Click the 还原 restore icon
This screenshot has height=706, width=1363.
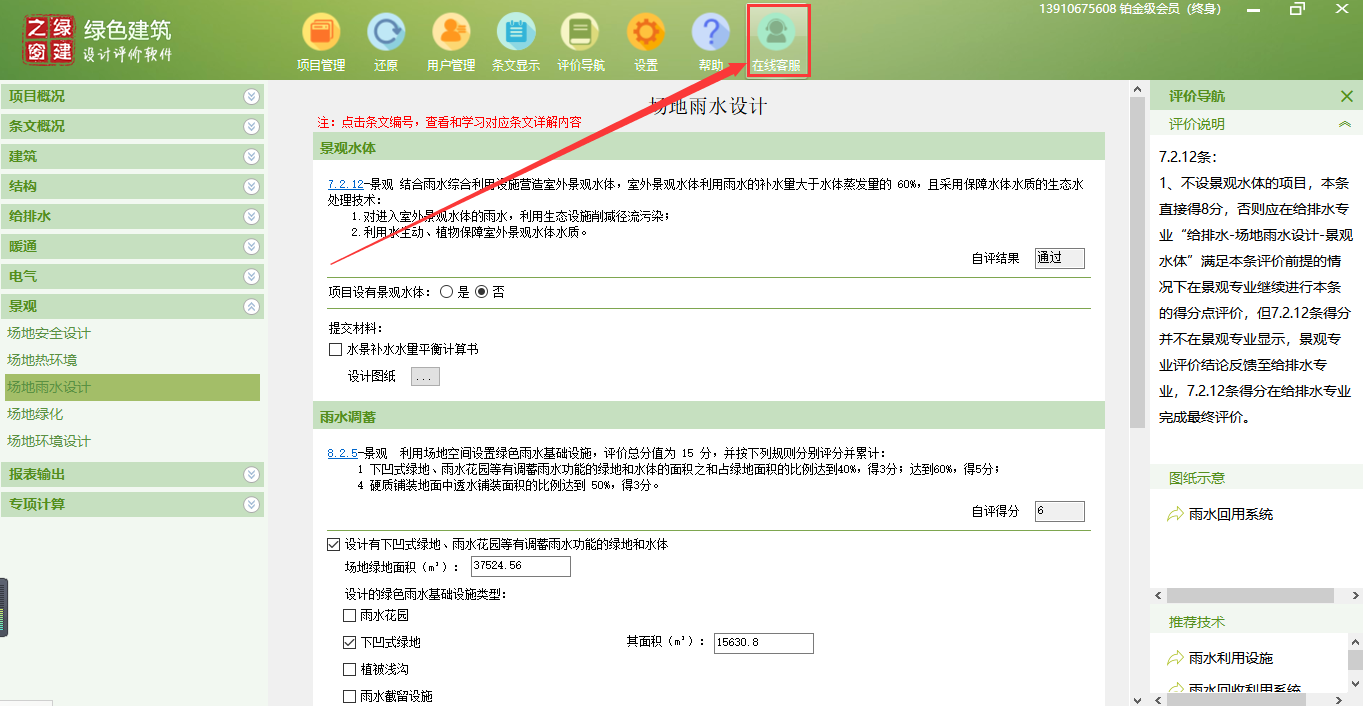pyautogui.click(x=386, y=34)
